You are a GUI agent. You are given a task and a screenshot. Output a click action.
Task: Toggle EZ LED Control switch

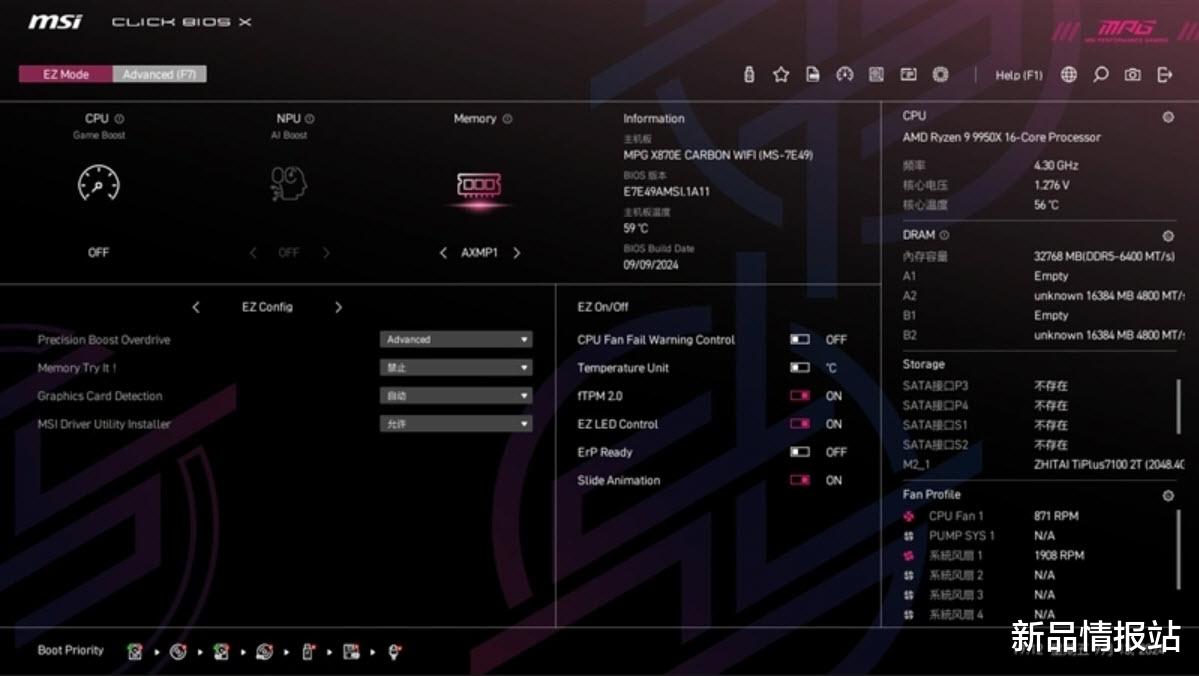coord(800,424)
